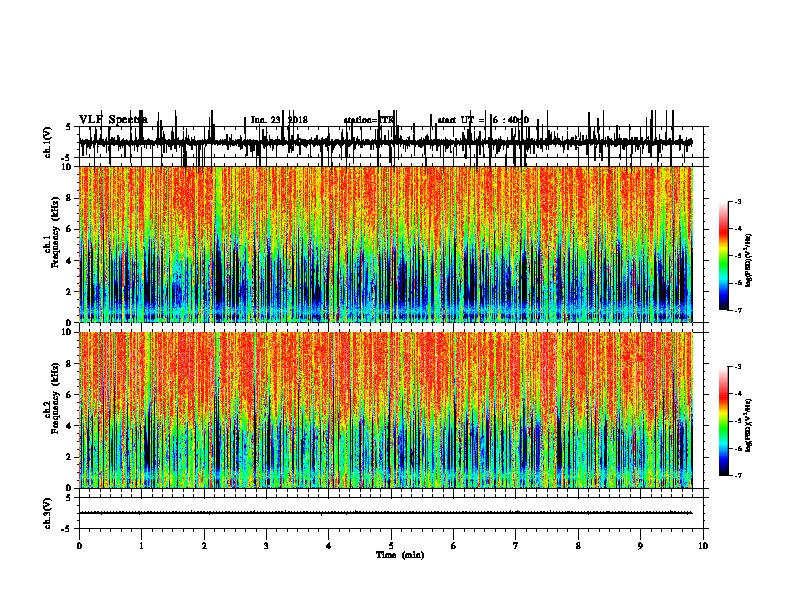
Task: Click the -7 tick on ch.2 colorbar
Action: pos(738,475)
